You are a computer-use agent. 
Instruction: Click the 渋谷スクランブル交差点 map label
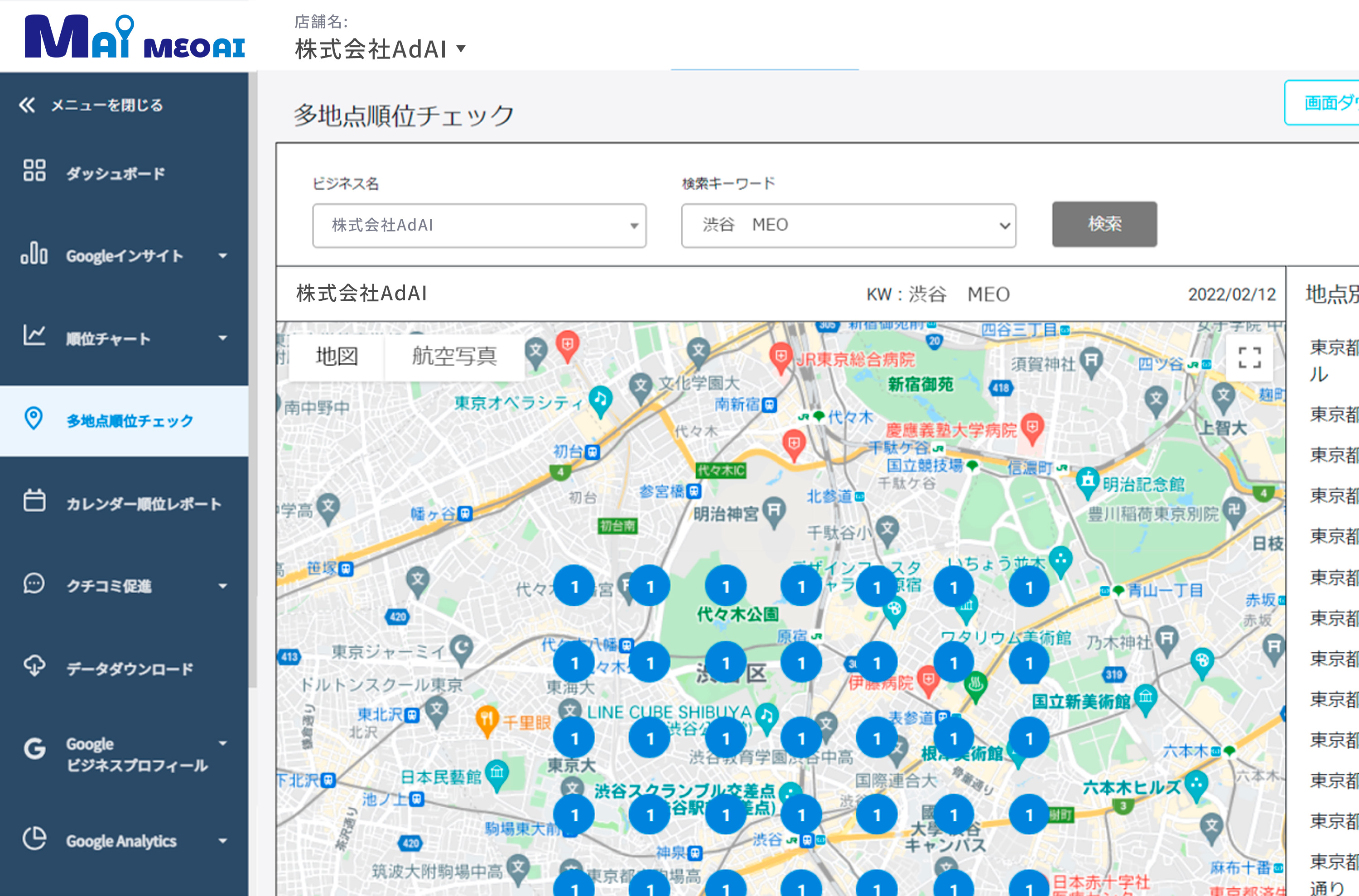pyautogui.click(x=684, y=791)
